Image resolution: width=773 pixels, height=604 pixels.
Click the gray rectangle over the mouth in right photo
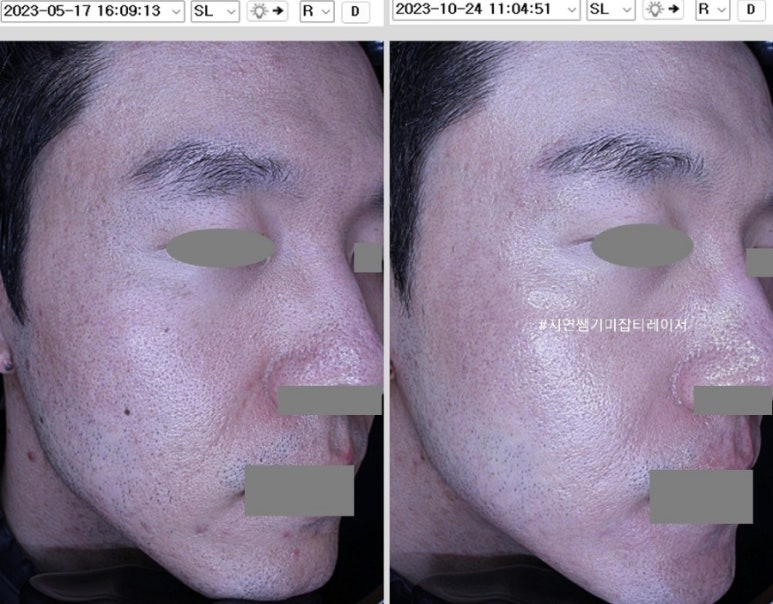point(701,496)
